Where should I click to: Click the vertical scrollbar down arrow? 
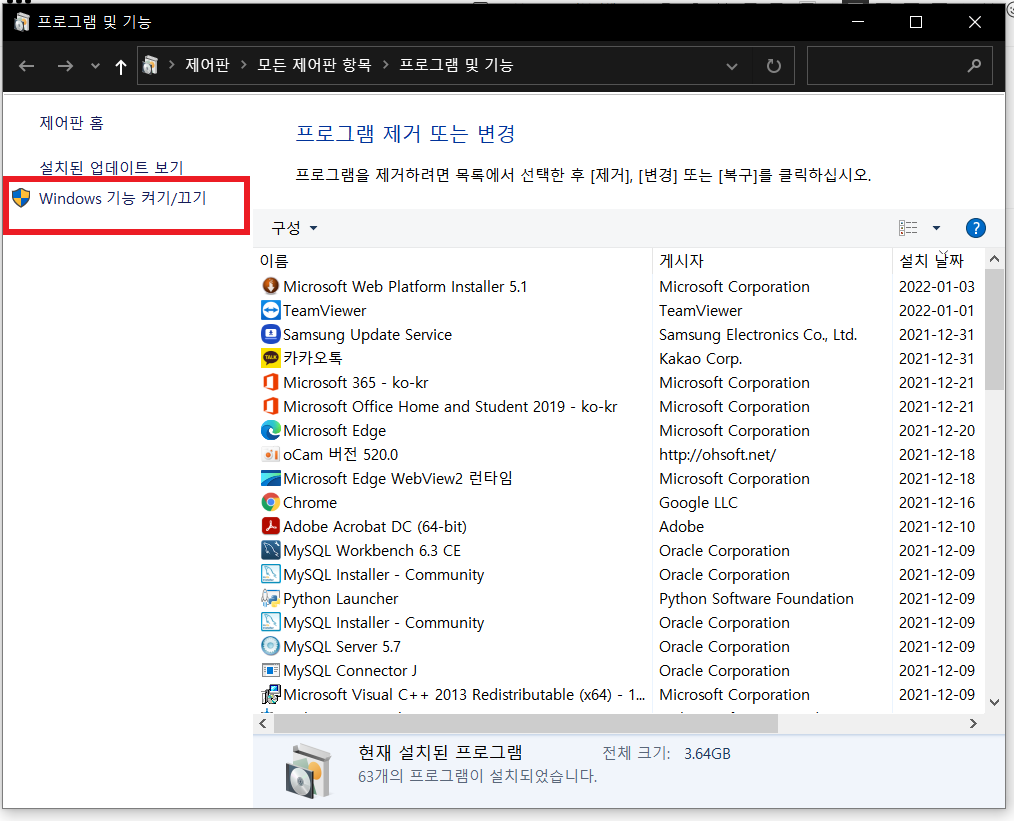tap(994, 702)
